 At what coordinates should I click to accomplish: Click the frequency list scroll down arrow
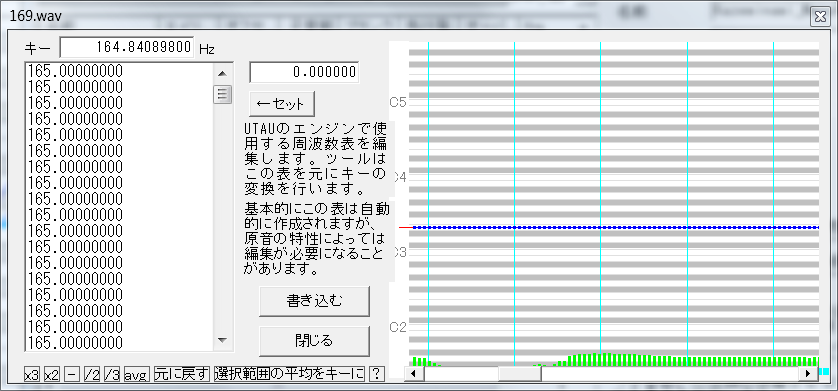[x=222, y=340]
